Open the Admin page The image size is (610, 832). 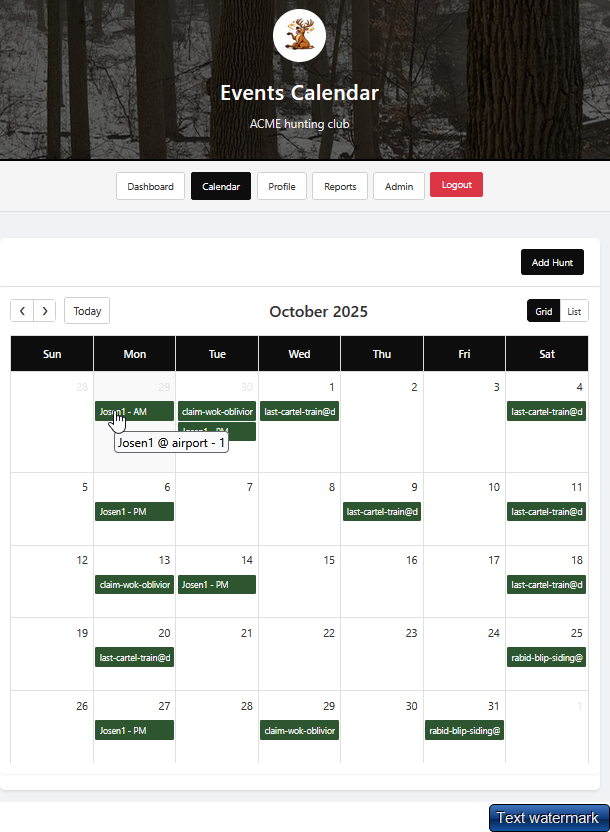click(x=399, y=186)
